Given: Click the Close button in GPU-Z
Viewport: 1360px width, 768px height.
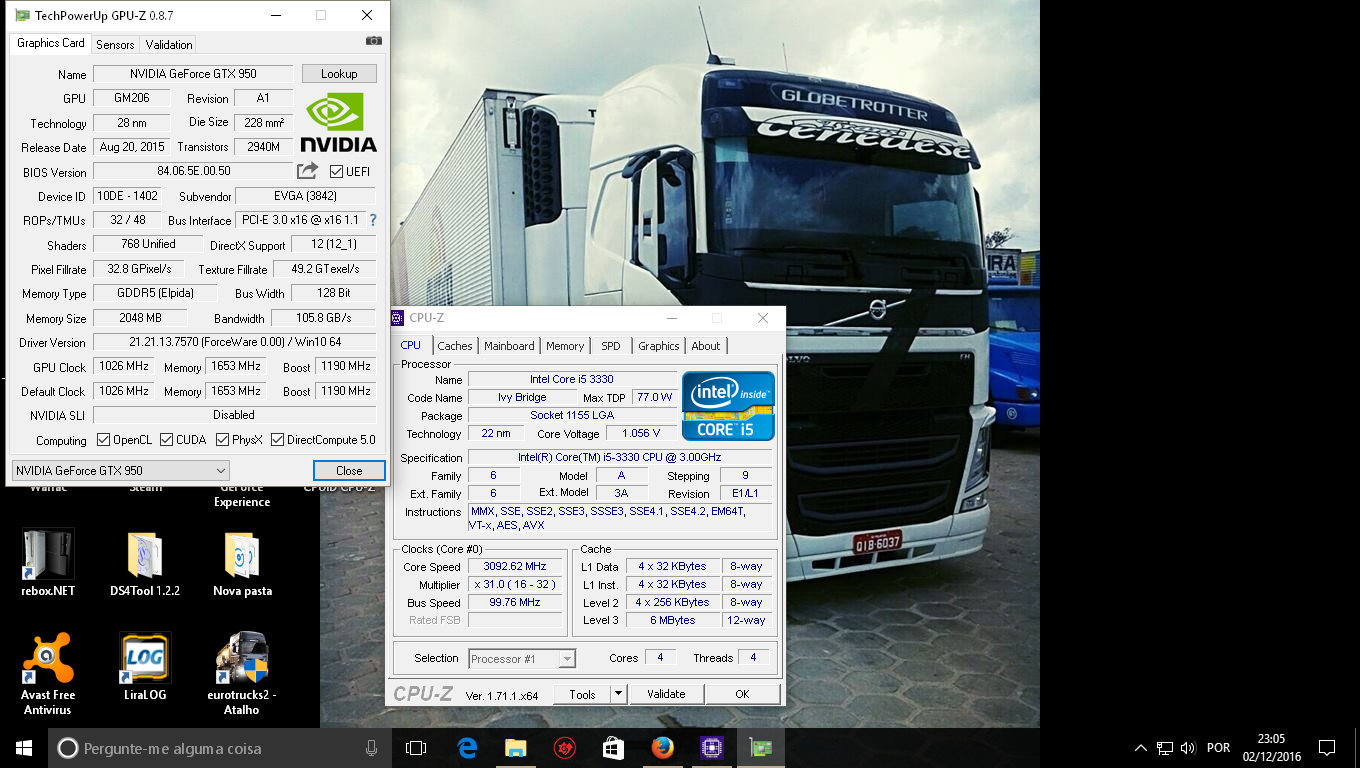Looking at the screenshot, I should point(349,471).
